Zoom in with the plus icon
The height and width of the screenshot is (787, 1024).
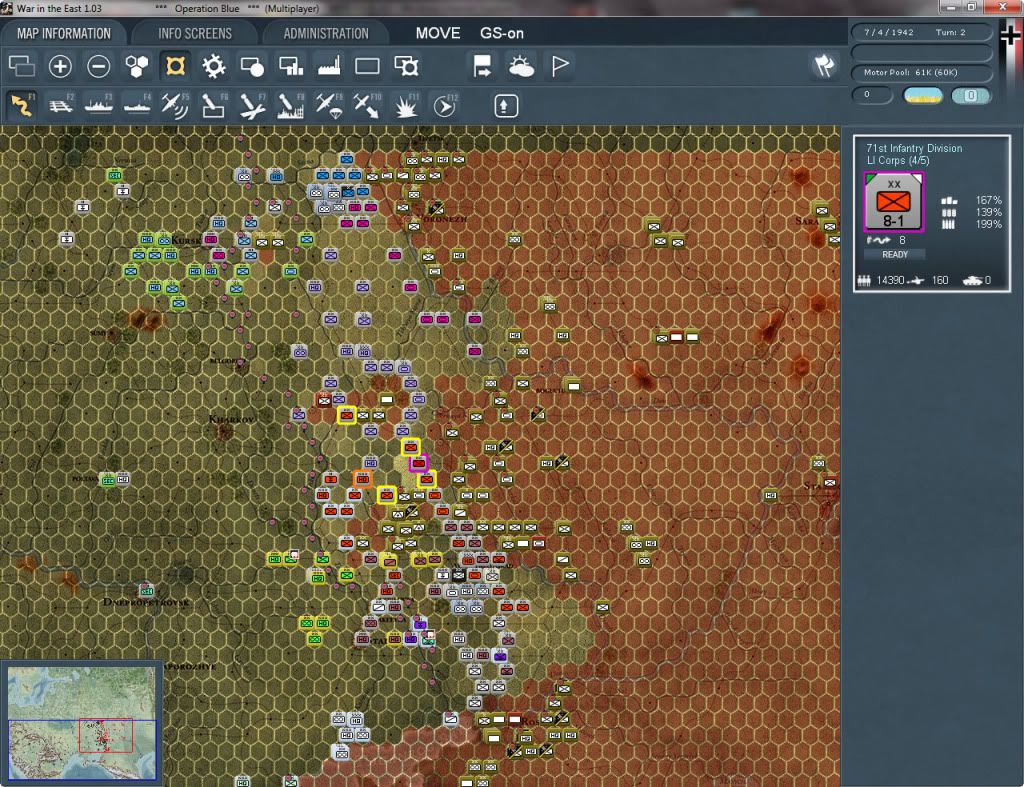coord(60,66)
